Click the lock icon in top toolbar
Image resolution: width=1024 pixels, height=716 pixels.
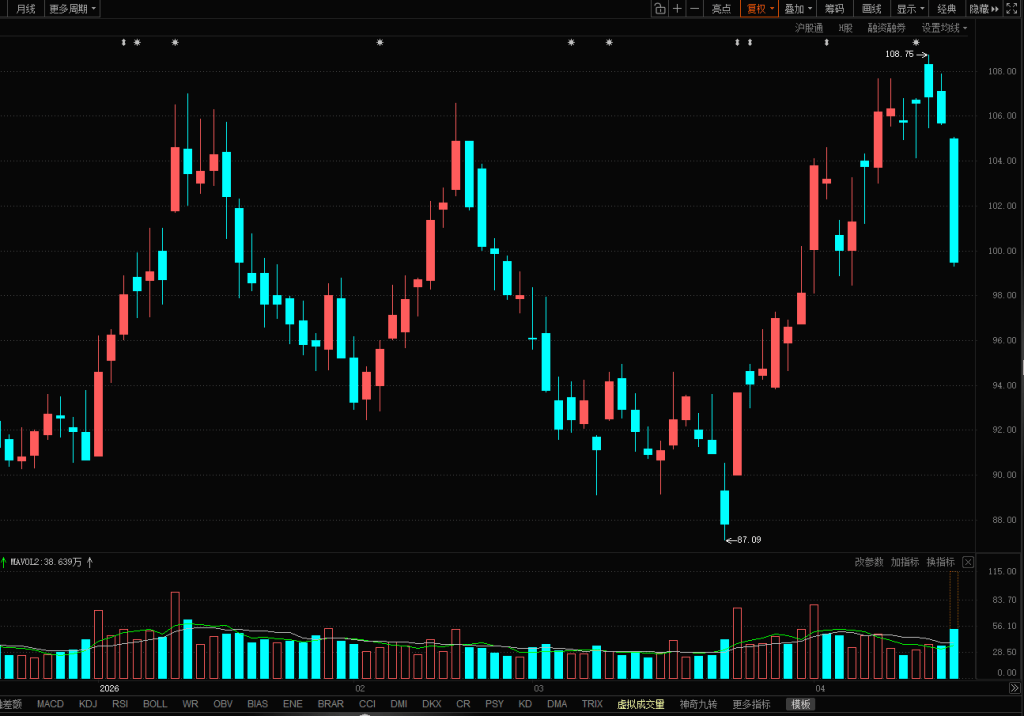660,9
